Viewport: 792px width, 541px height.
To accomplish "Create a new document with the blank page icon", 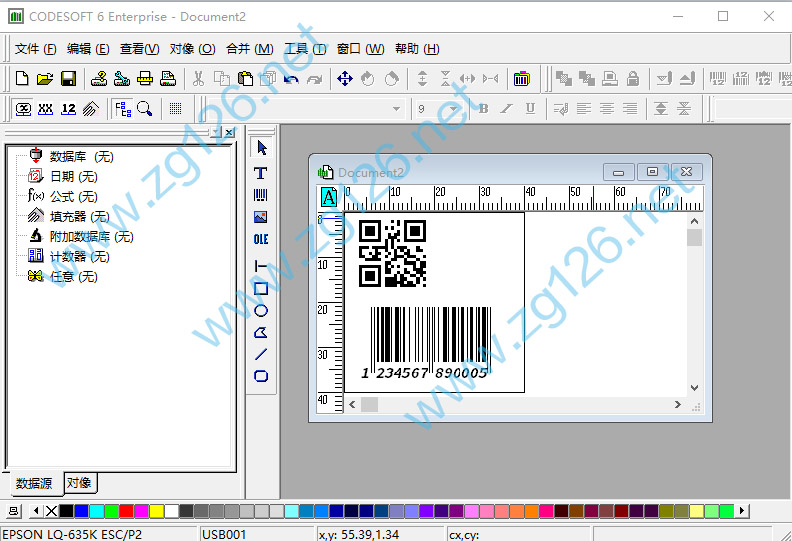I will [22, 78].
